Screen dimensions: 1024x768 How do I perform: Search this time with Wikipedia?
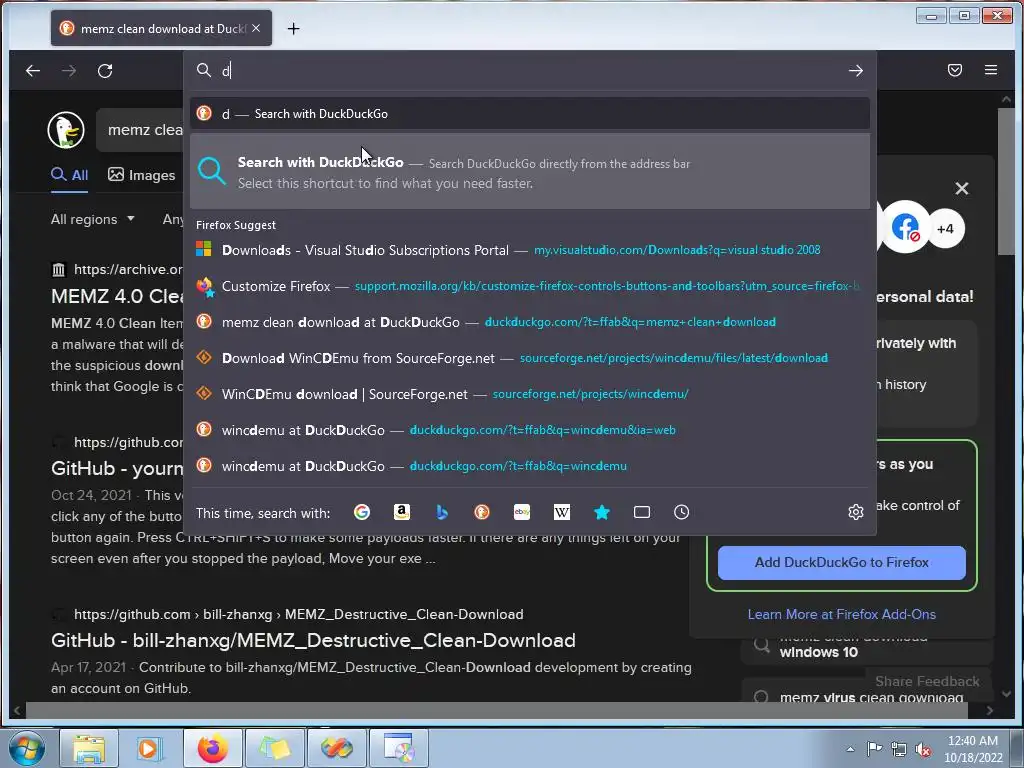click(x=562, y=513)
